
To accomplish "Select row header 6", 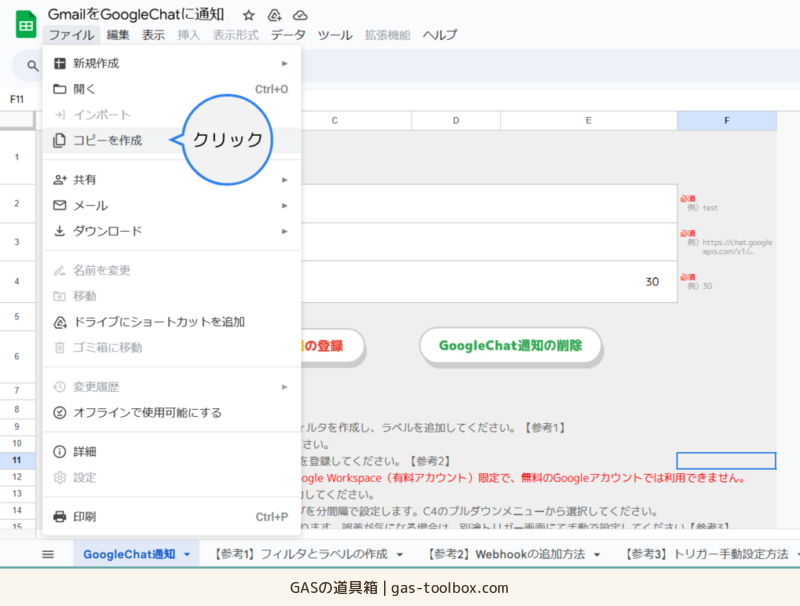I will (17, 356).
